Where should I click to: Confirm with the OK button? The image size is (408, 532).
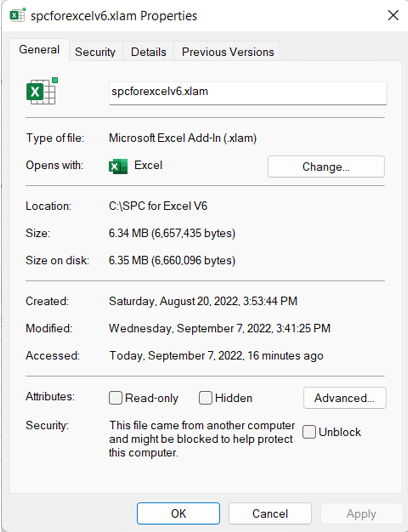(x=178, y=513)
